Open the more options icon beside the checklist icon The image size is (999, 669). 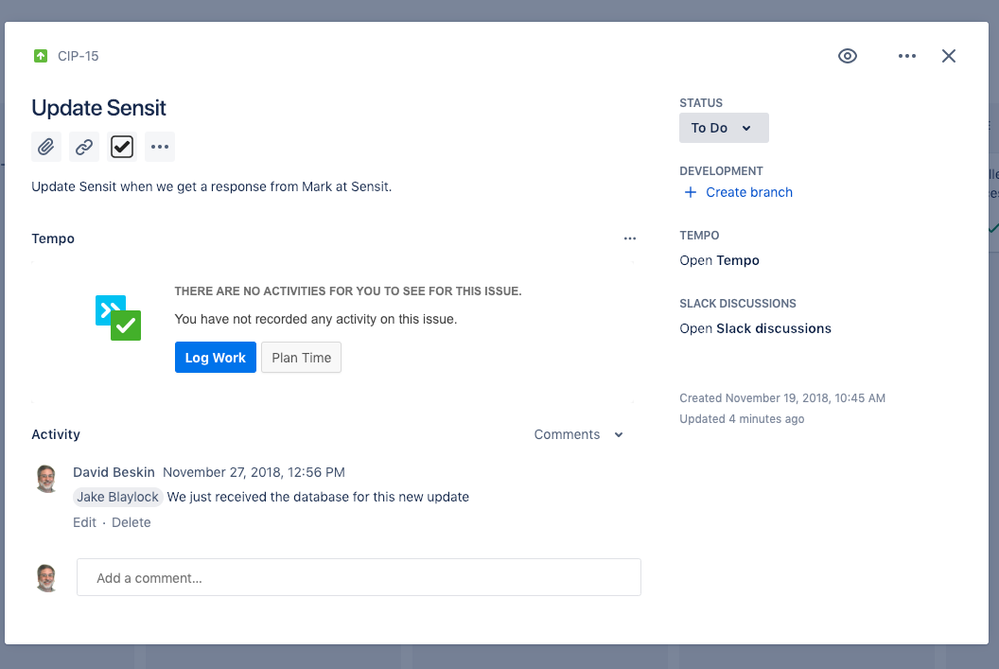[159, 146]
